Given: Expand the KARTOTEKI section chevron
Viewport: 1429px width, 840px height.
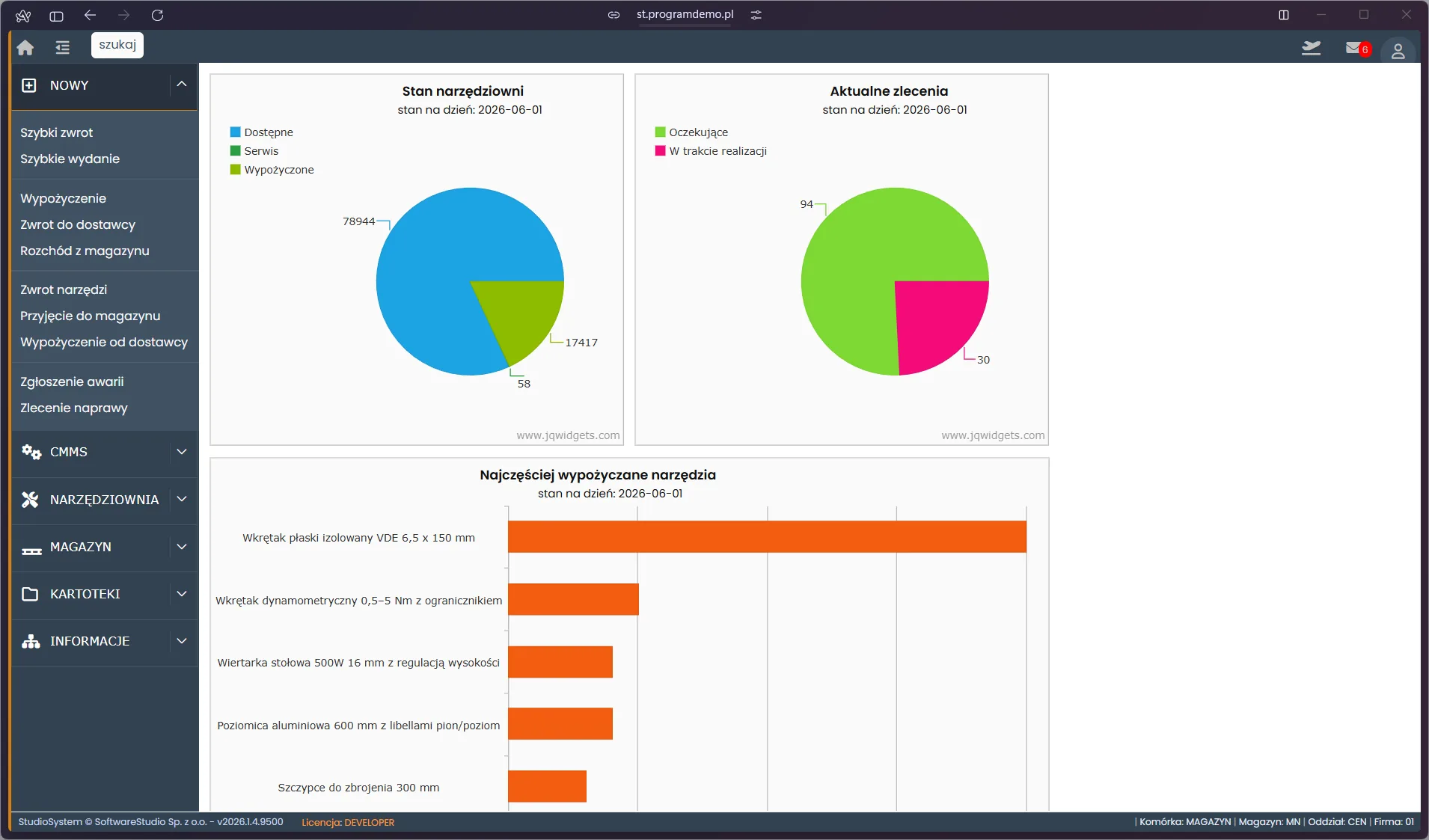Looking at the screenshot, I should point(182,594).
